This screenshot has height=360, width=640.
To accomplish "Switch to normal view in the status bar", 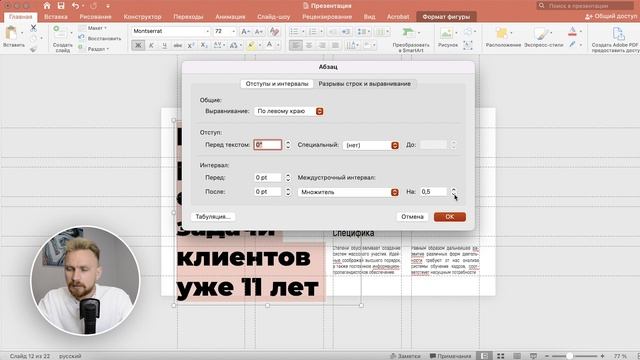I will click(x=484, y=356).
